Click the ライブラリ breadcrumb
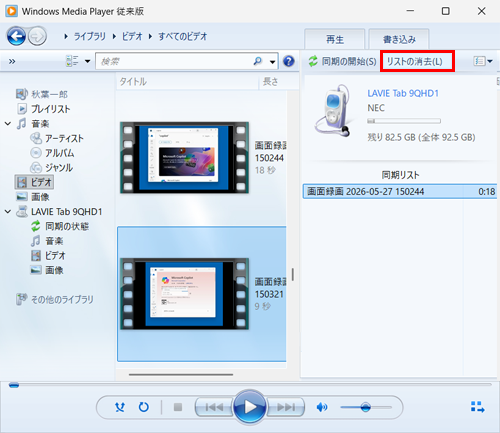The height and width of the screenshot is (433, 500). point(89,36)
